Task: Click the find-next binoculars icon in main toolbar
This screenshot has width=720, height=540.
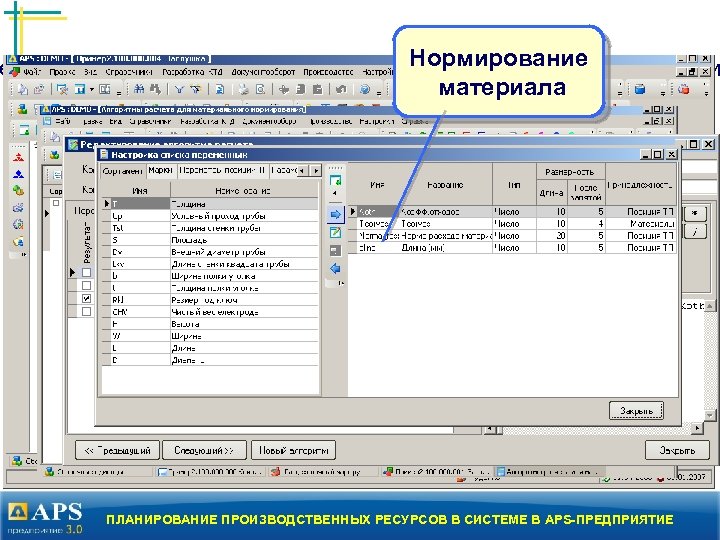Action: (155, 89)
